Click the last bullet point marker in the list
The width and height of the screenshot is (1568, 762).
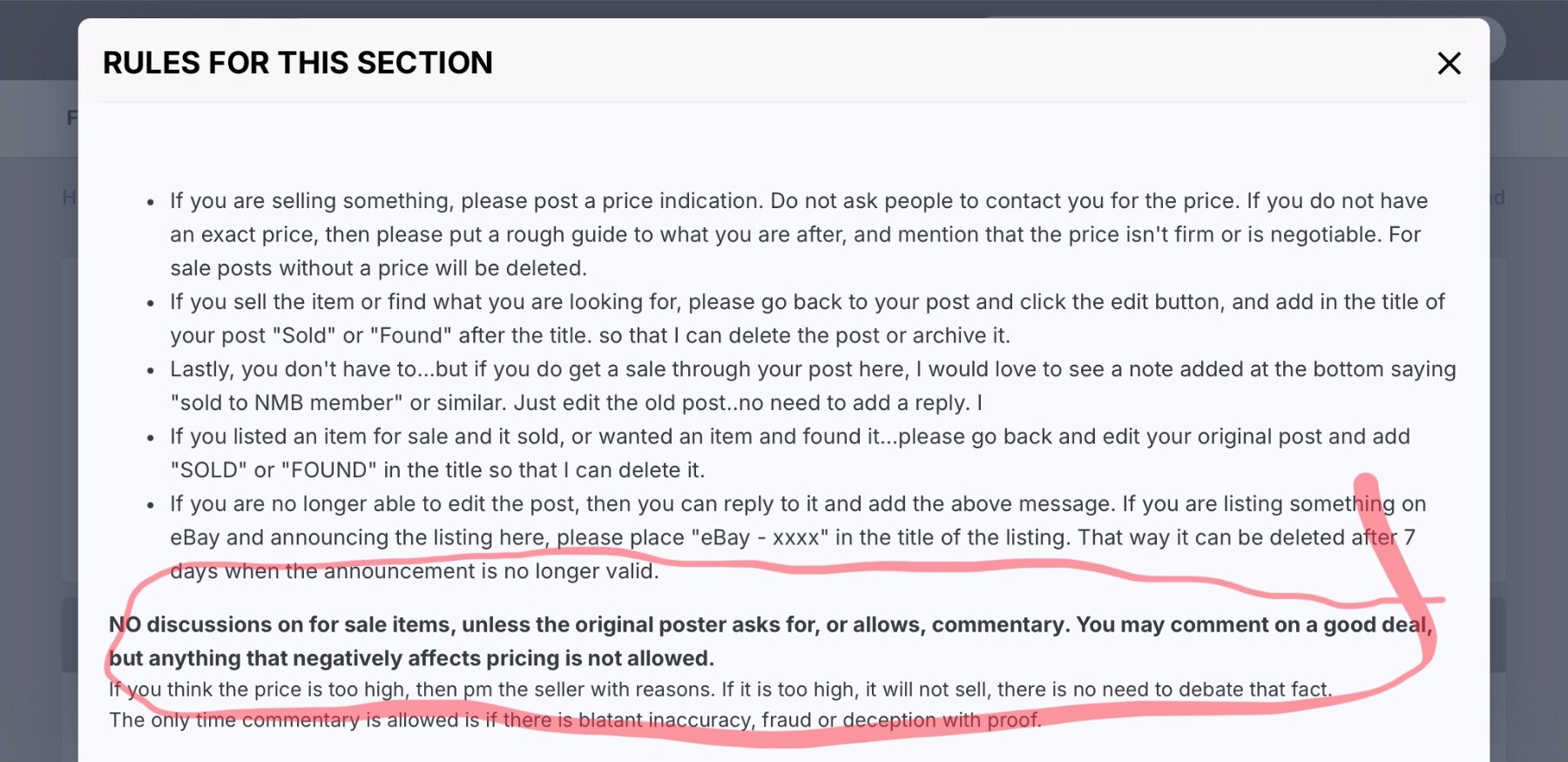pos(151,505)
